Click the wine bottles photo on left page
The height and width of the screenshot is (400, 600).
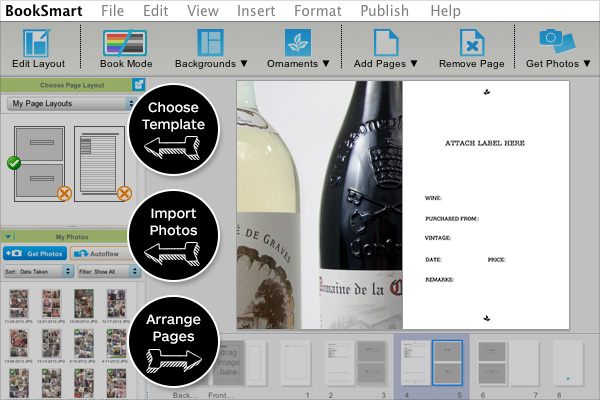tap(320, 205)
